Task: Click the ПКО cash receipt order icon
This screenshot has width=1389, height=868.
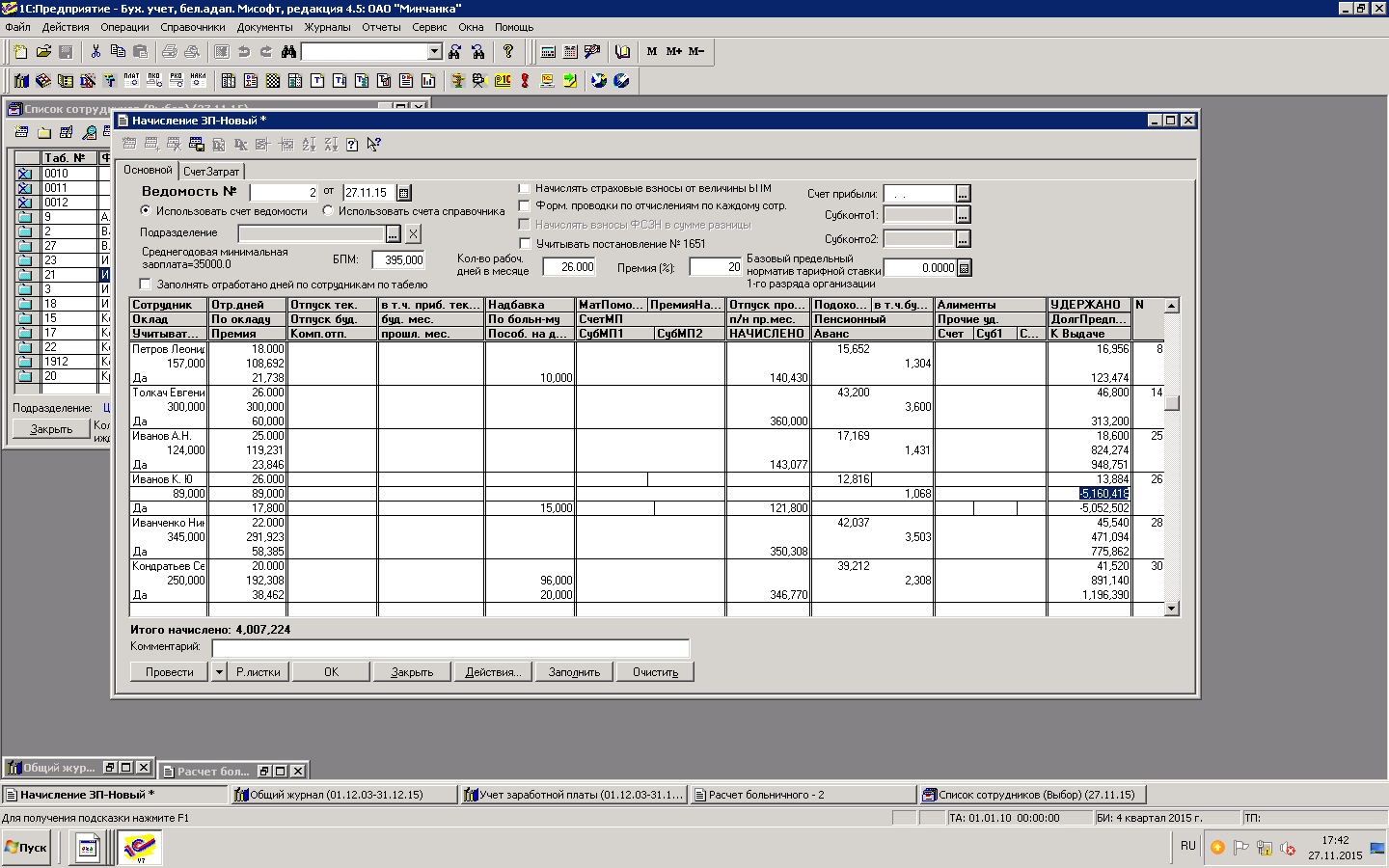Action: click(154, 80)
